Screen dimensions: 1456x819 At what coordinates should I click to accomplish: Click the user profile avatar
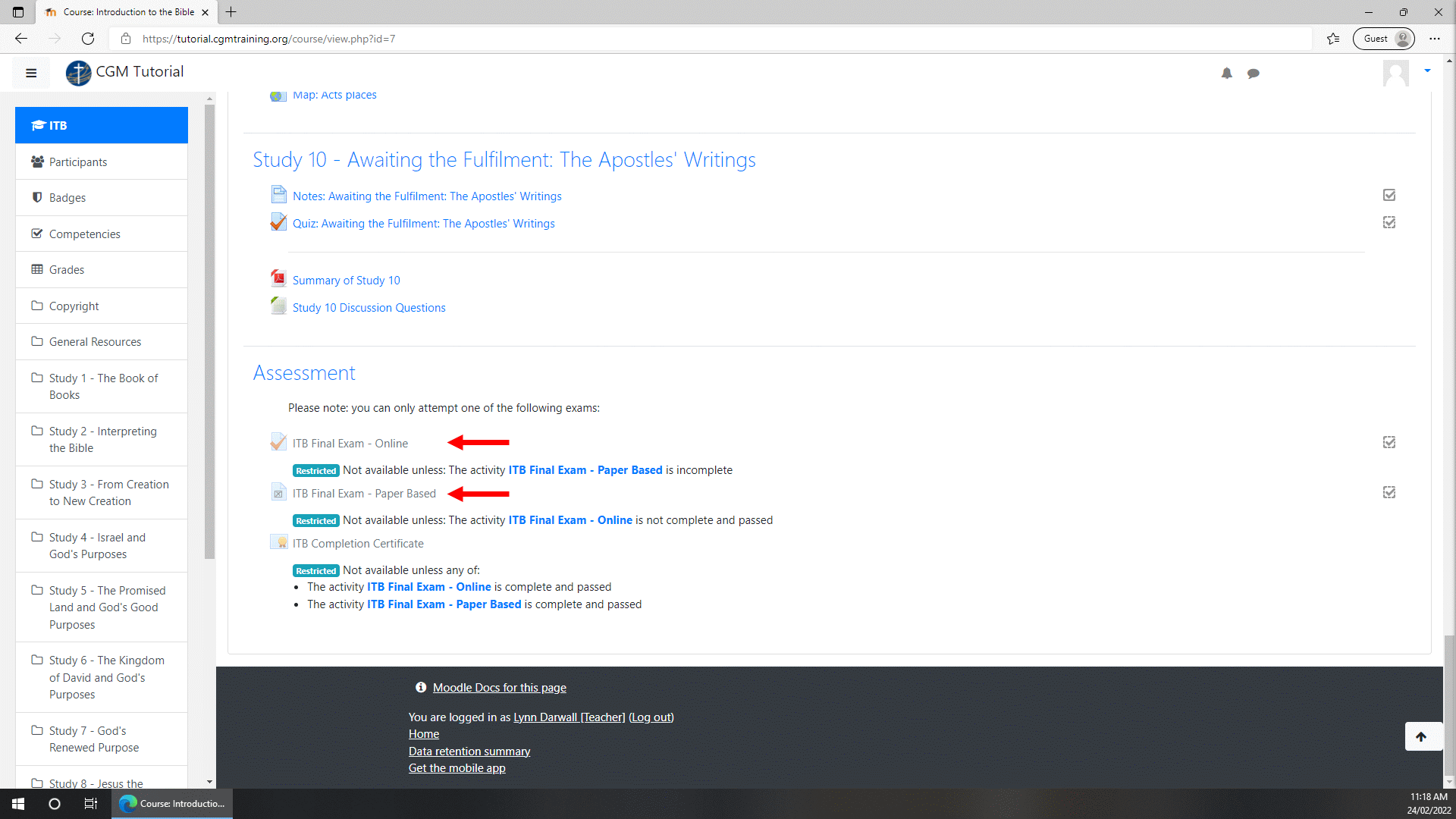point(1395,73)
